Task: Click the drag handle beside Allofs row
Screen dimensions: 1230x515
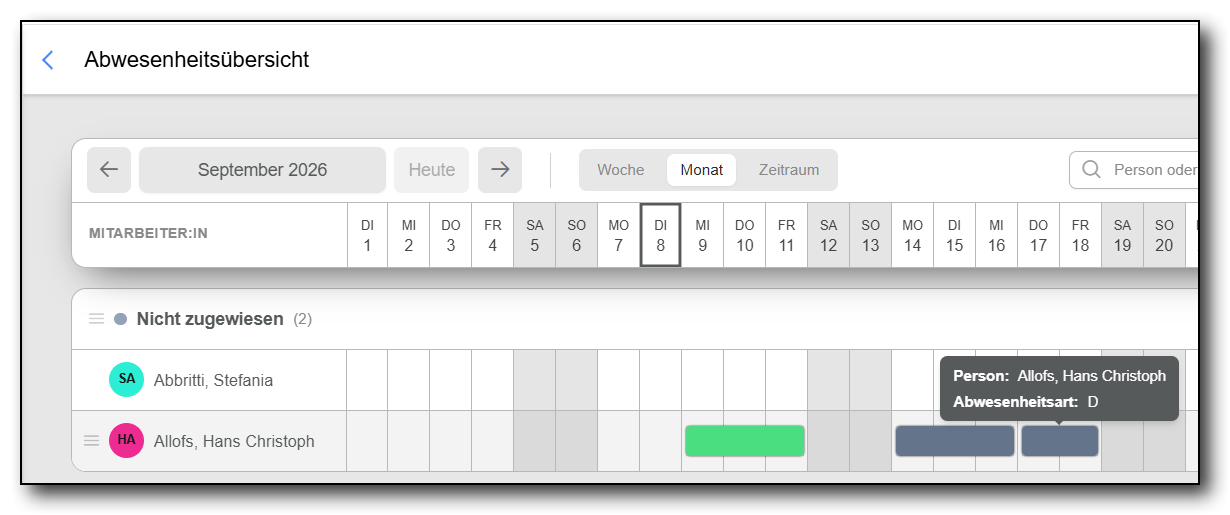Action: (92, 441)
